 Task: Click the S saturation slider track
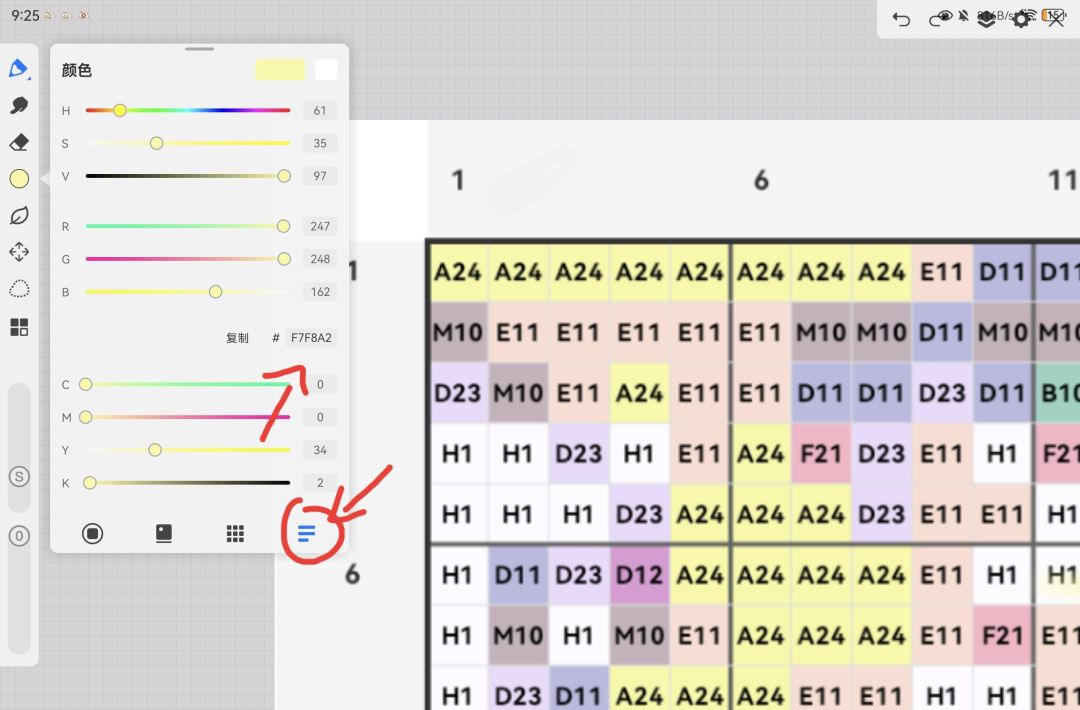(x=187, y=143)
